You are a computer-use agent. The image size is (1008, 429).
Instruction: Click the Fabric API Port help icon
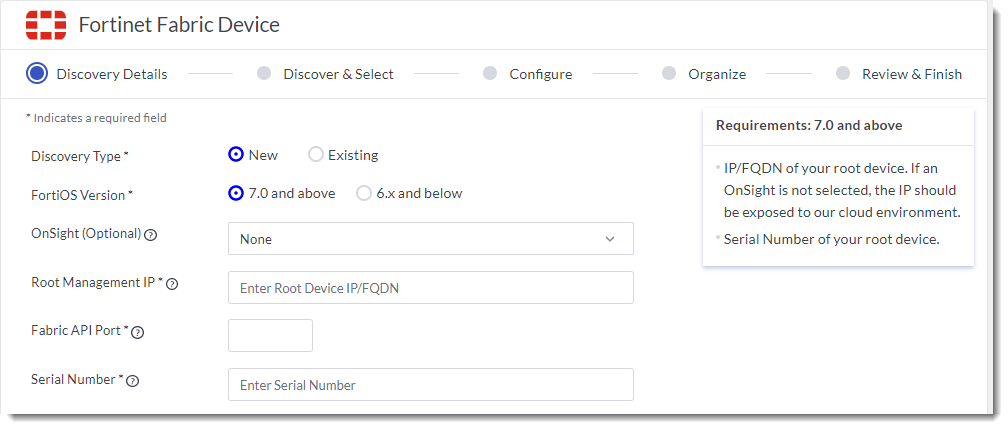point(138,332)
